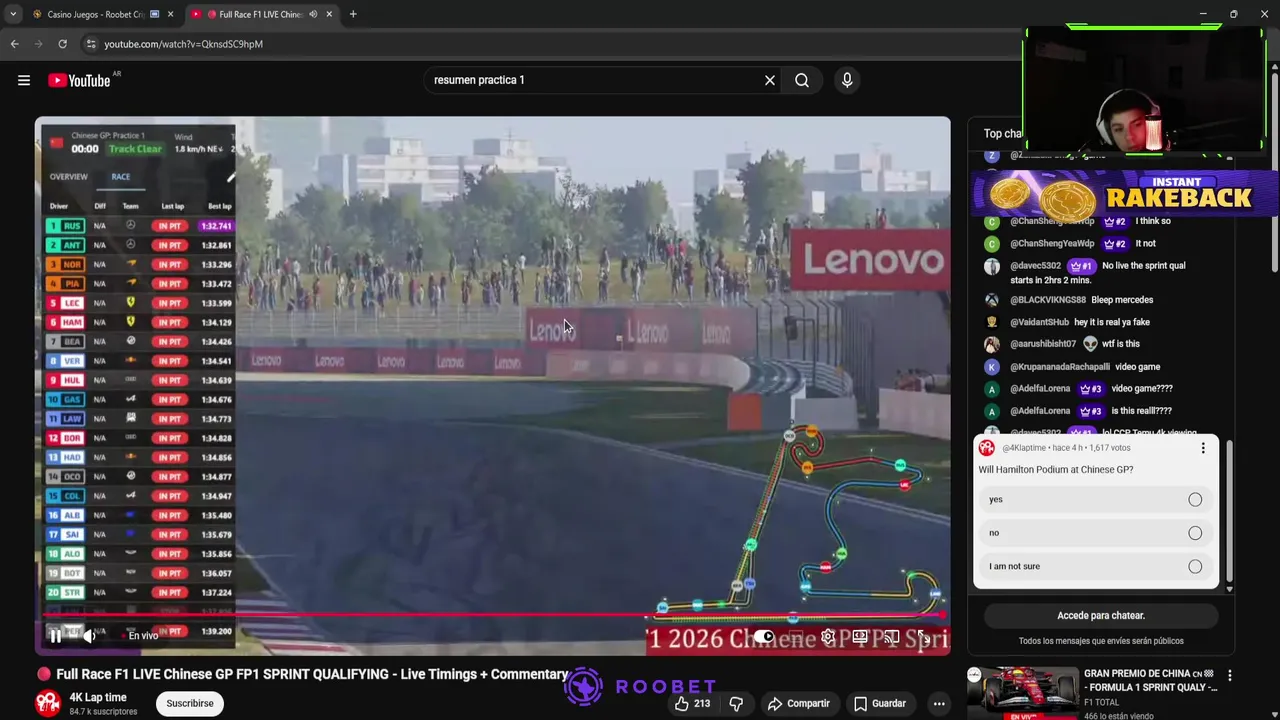
Task: Start voice search with microphone
Action: click(x=847, y=80)
